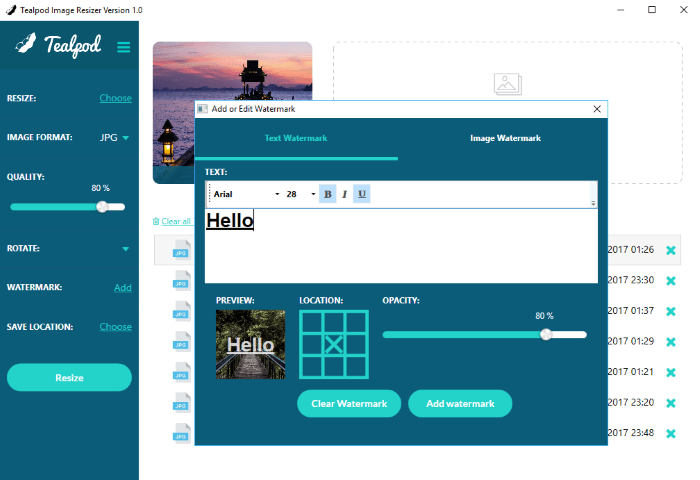Click the Clear Watermark button
The height and width of the screenshot is (480, 700).
(349, 404)
